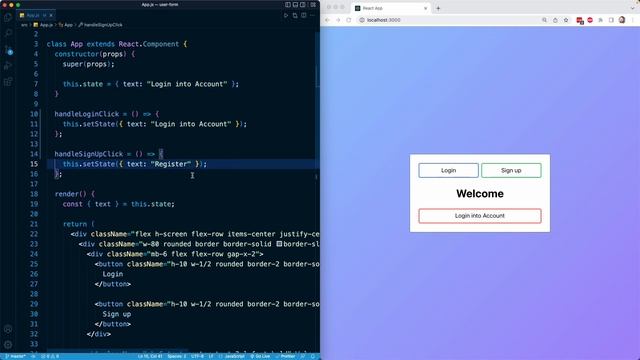Select the React App browser tab
The width and height of the screenshot is (640, 360).
[391, 8]
